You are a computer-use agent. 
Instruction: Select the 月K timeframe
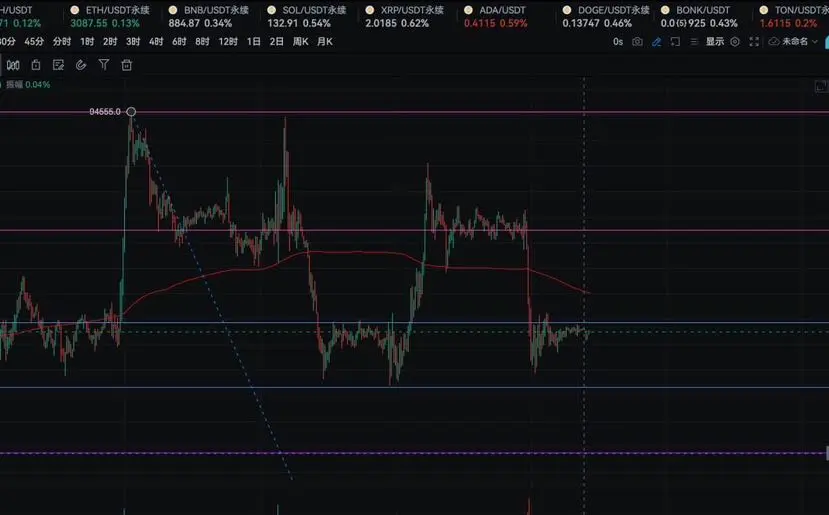[325, 42]
